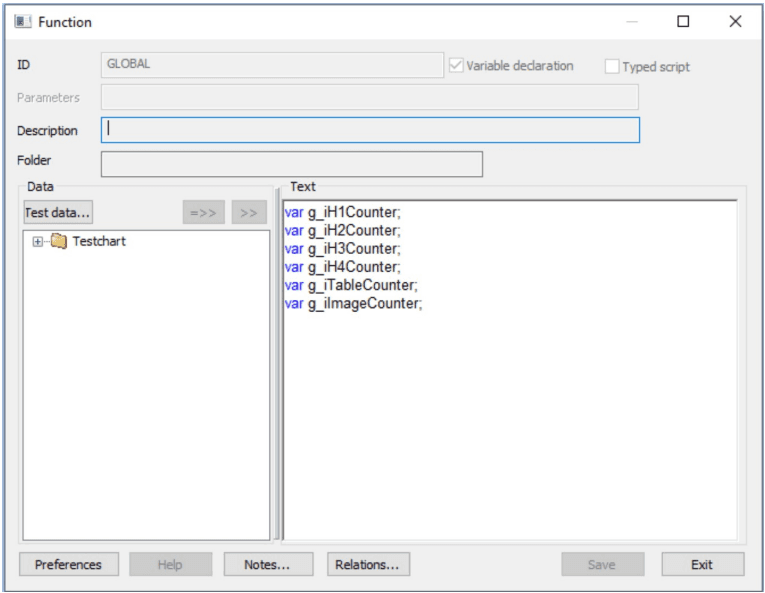Click the Help button

(x=170, y=564)
